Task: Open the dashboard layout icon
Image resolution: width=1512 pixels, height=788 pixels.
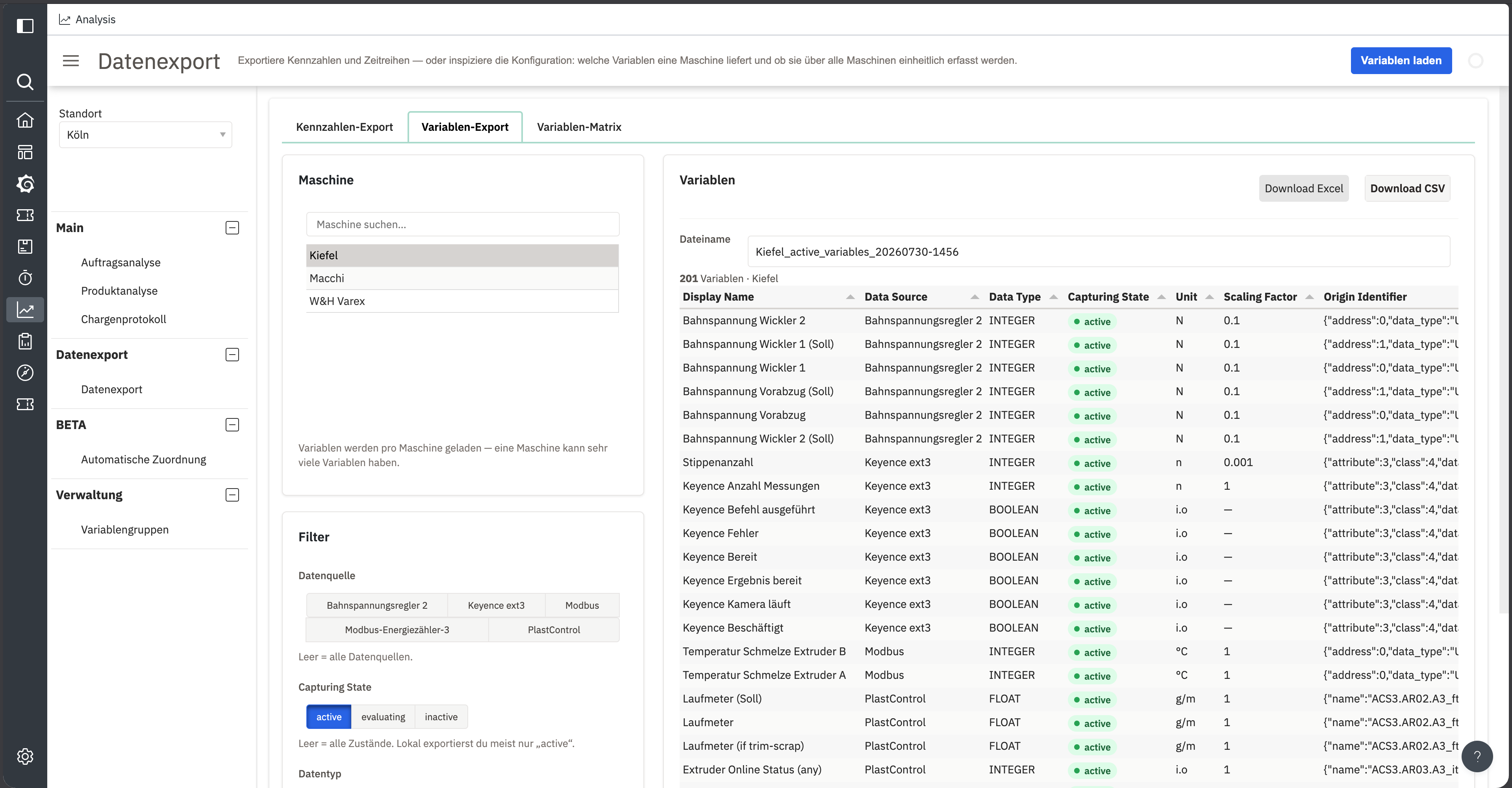Action: click(25, 152)
